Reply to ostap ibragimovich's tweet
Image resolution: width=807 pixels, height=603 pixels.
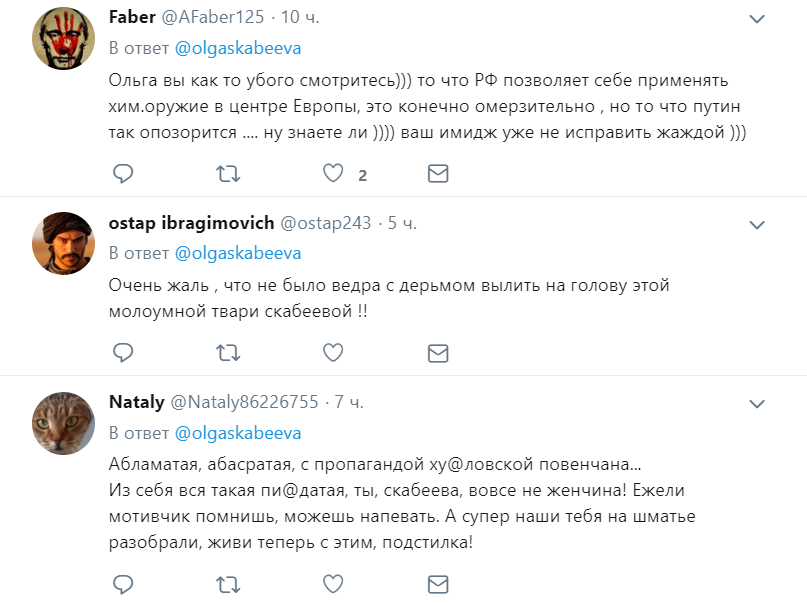click(x=122, y=352)
